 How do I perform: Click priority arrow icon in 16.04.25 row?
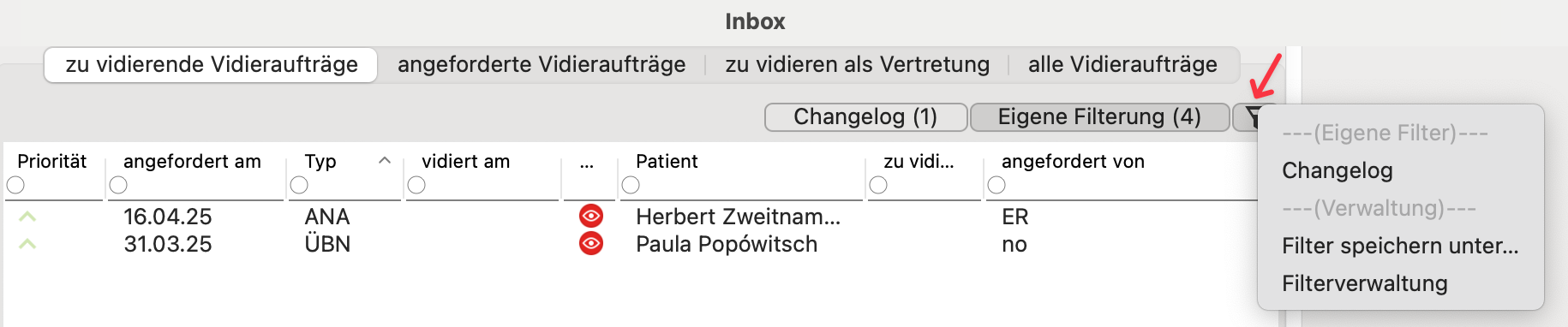click(x=27, y=217)
